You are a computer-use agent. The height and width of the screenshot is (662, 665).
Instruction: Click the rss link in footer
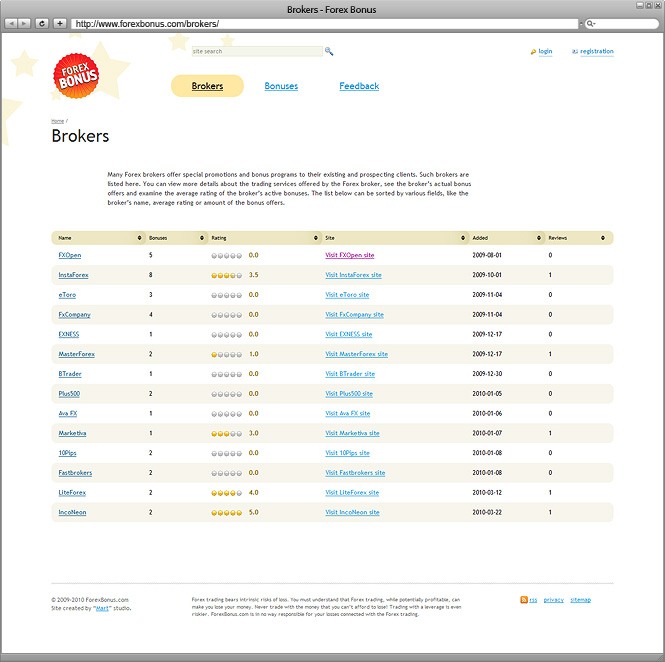point(533,600)
